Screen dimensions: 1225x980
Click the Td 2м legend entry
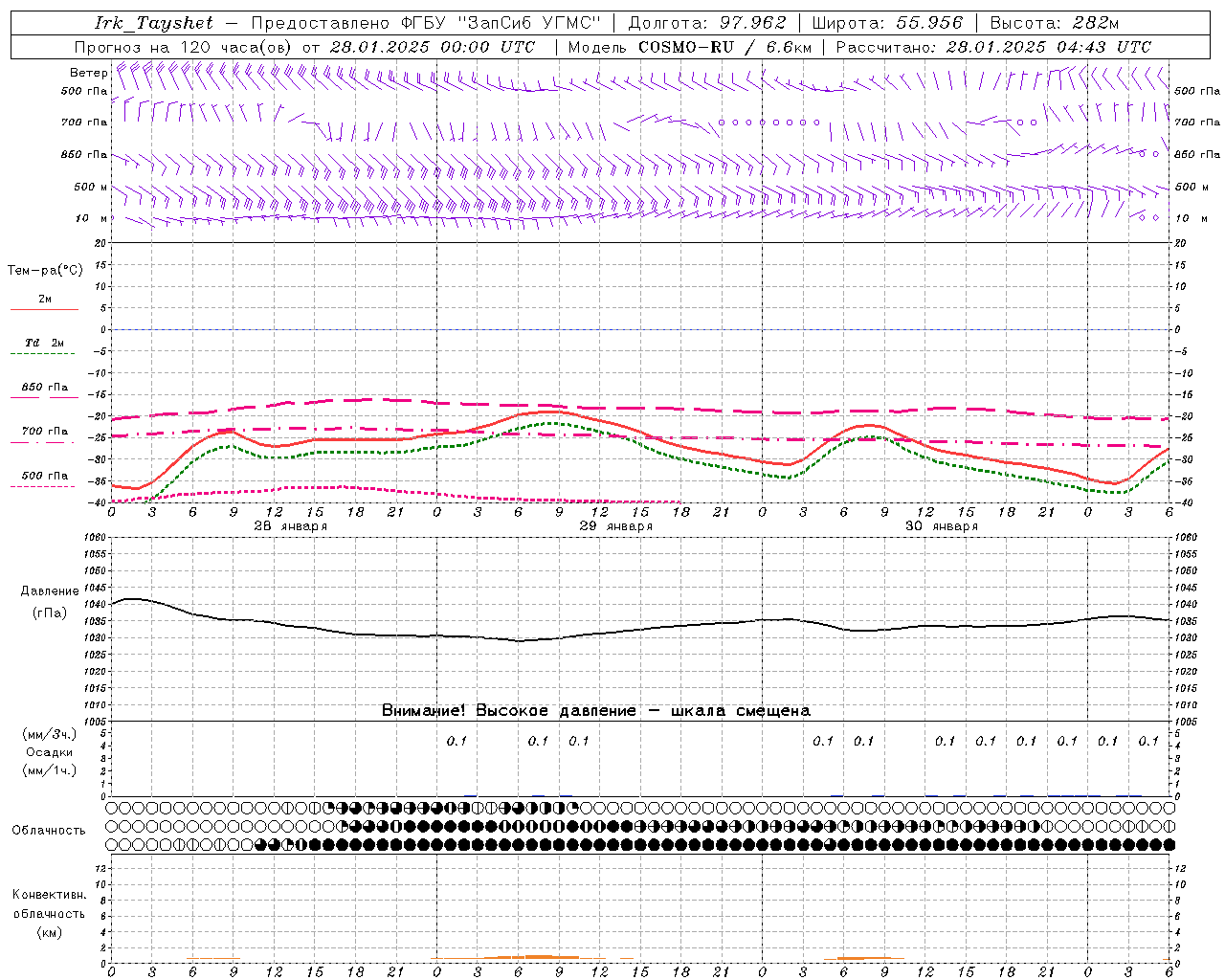pyautogui.click(x=44, y=343)
